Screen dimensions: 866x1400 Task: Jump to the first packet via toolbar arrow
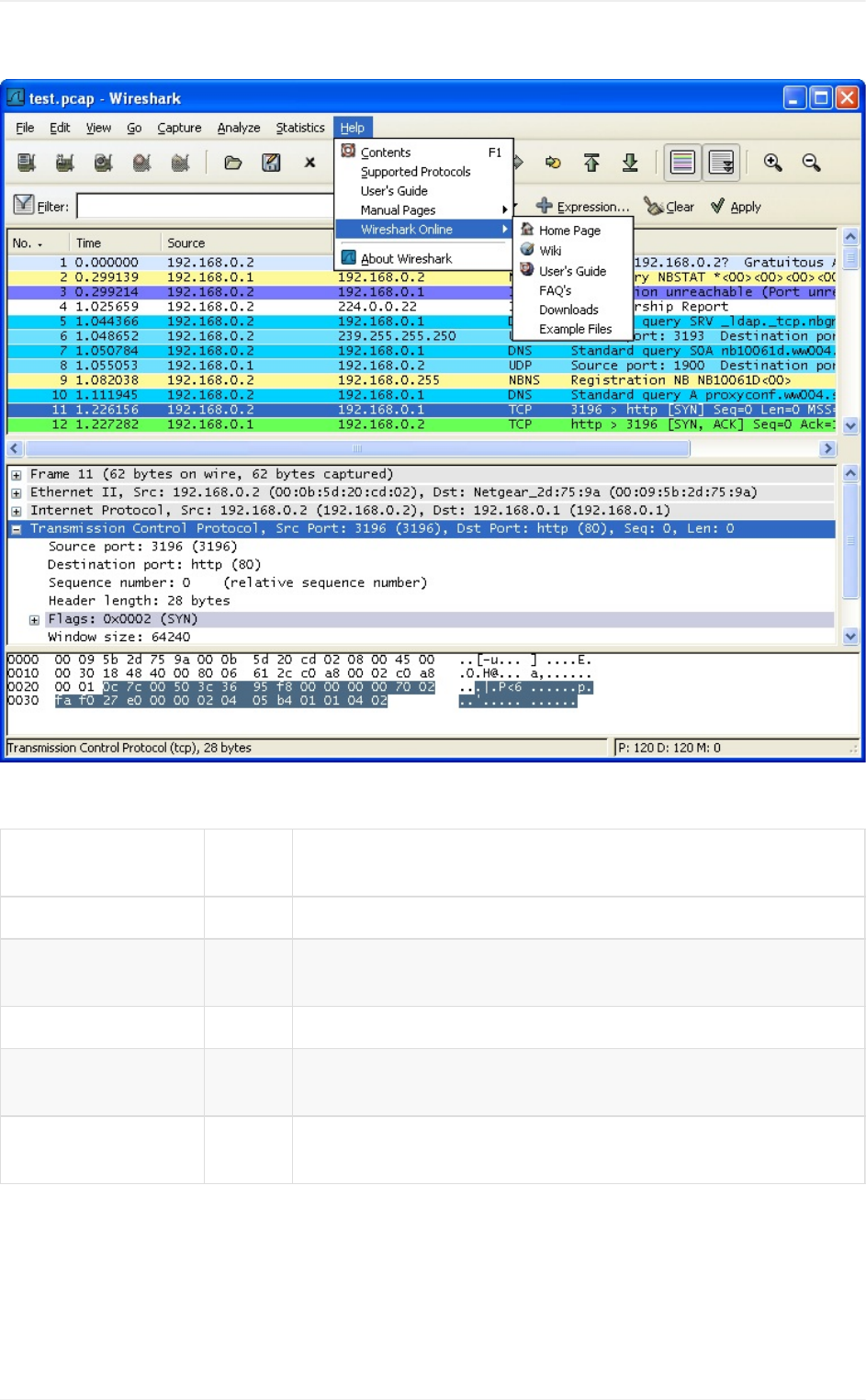pos(591,163)
